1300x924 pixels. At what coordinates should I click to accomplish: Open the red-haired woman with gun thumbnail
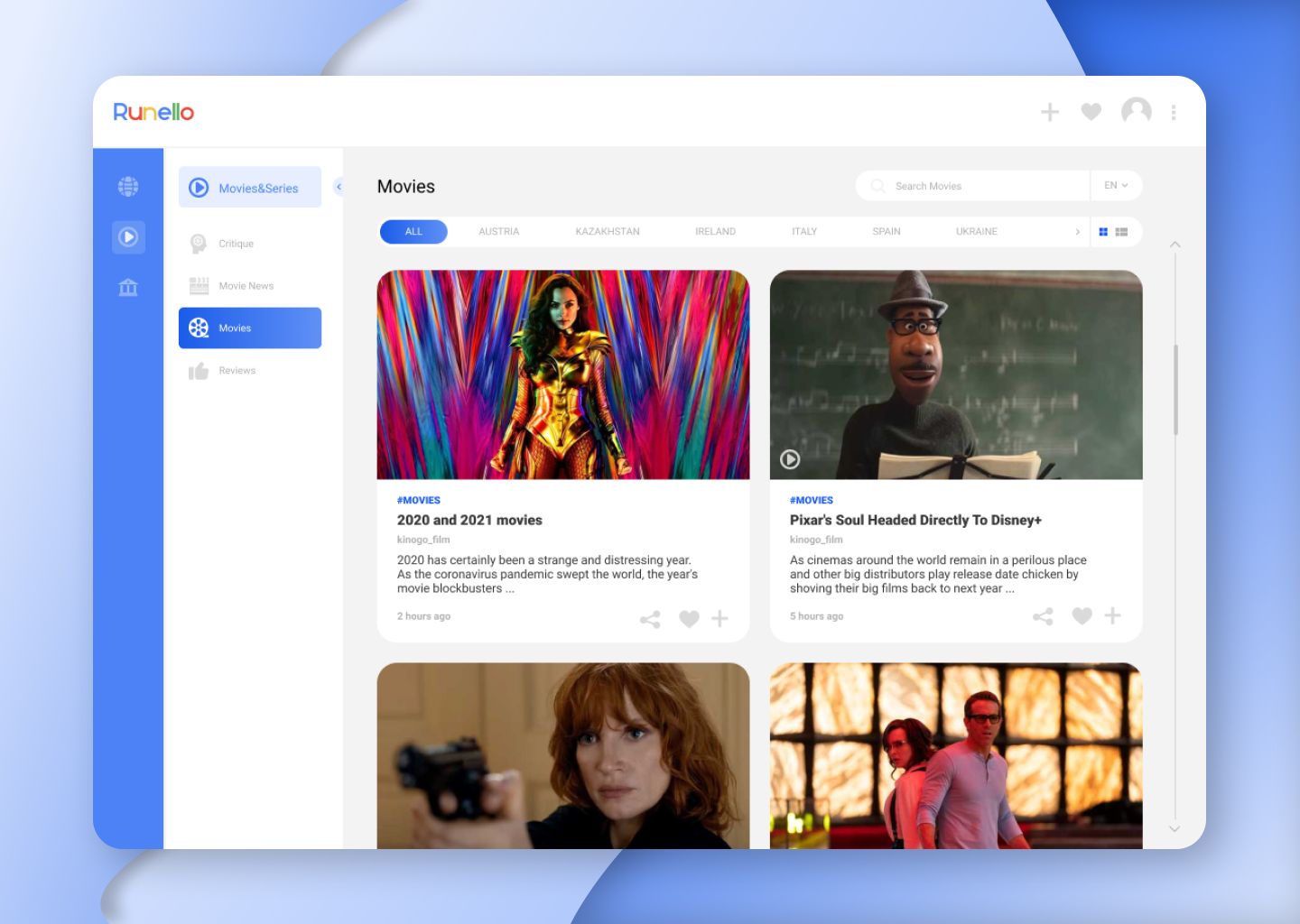pos(563,756)
